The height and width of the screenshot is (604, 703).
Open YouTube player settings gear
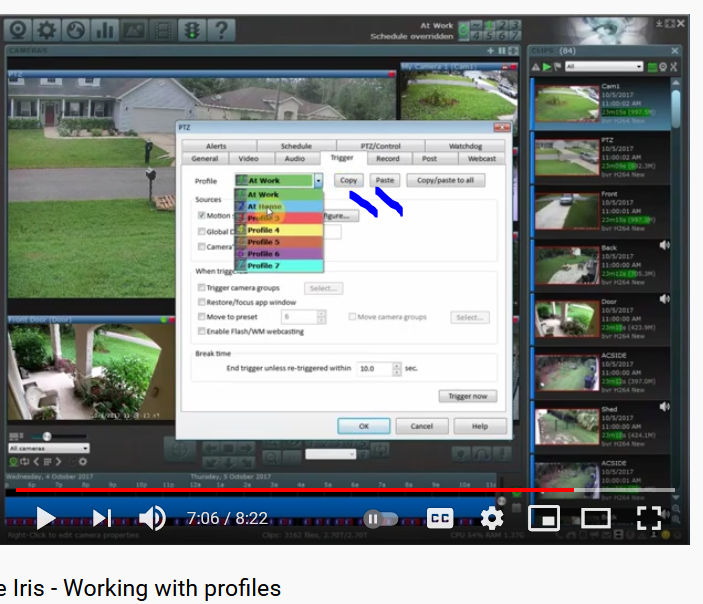click(x=491, y=518)
